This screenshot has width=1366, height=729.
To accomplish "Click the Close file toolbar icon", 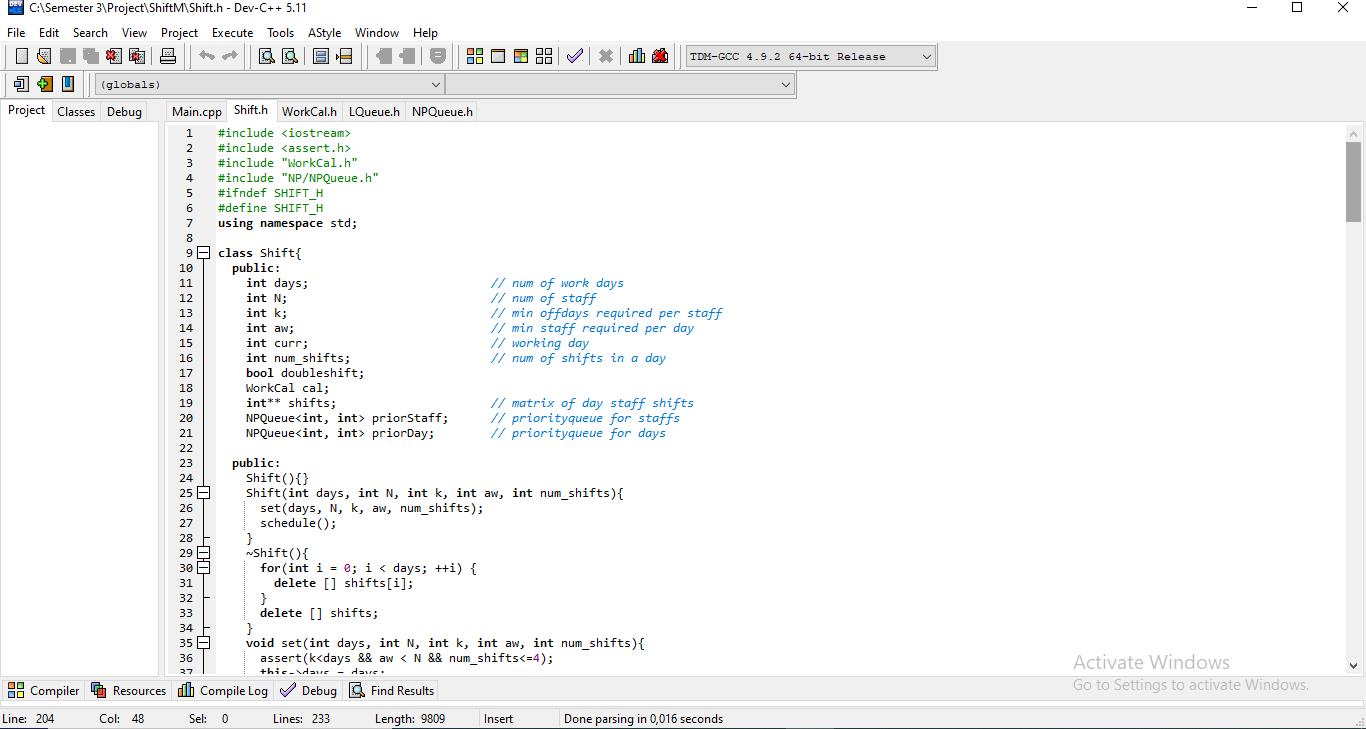I will [114, 56].
